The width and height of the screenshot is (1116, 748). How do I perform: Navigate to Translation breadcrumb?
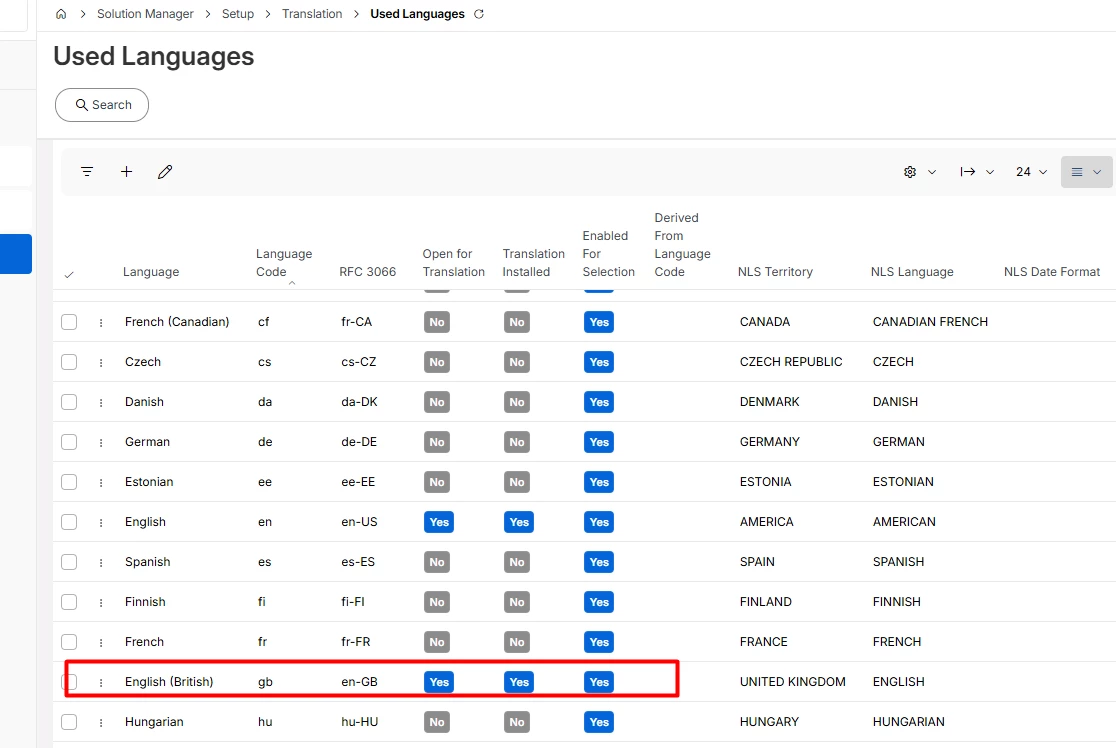(x=312, y=14)
